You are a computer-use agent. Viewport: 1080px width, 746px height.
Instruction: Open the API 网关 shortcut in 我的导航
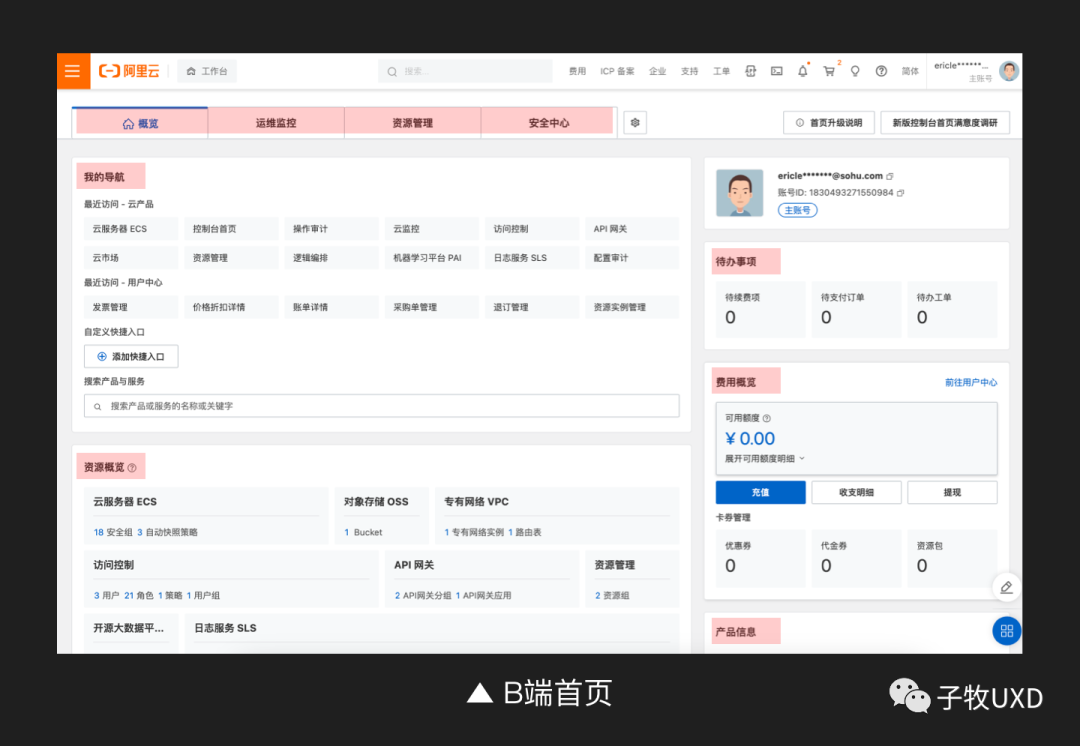coord(632,229)
